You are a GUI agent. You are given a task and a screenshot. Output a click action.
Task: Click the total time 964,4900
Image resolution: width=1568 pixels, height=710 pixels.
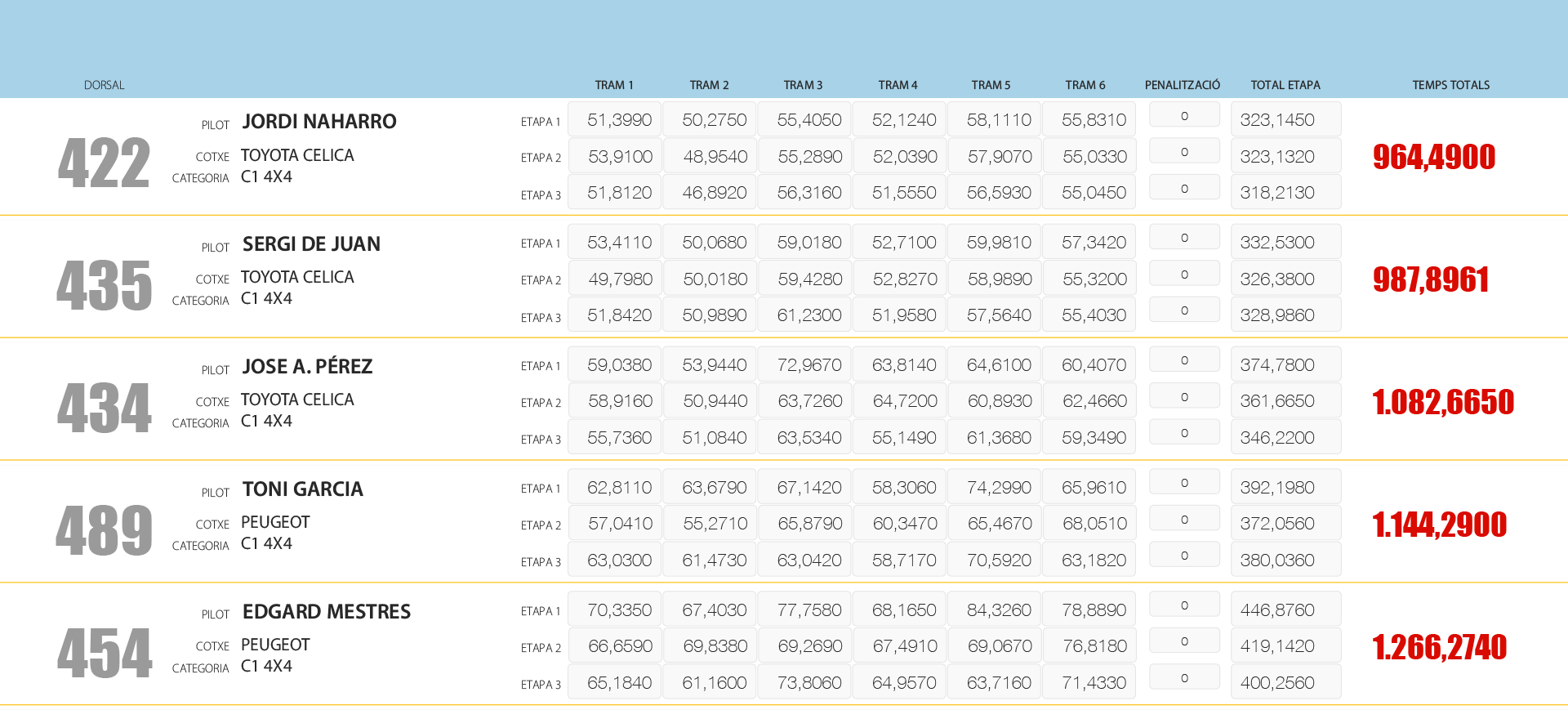[1433, 157]
